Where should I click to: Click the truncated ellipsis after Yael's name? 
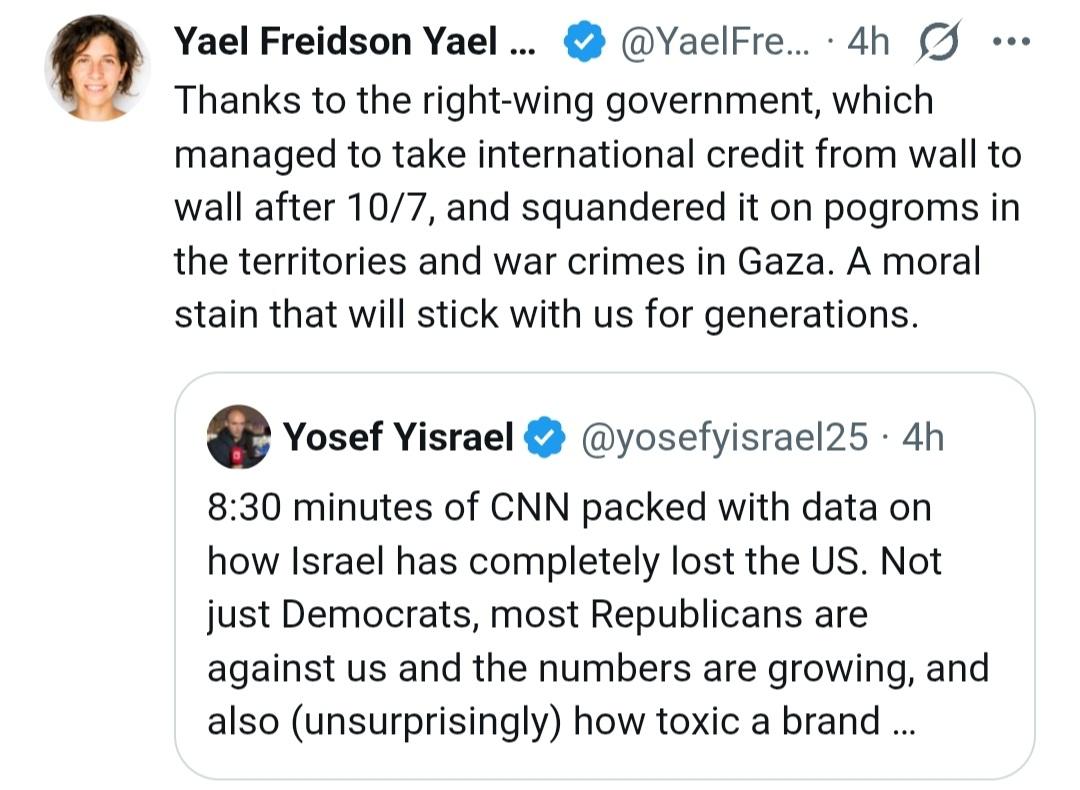point(529,41)
